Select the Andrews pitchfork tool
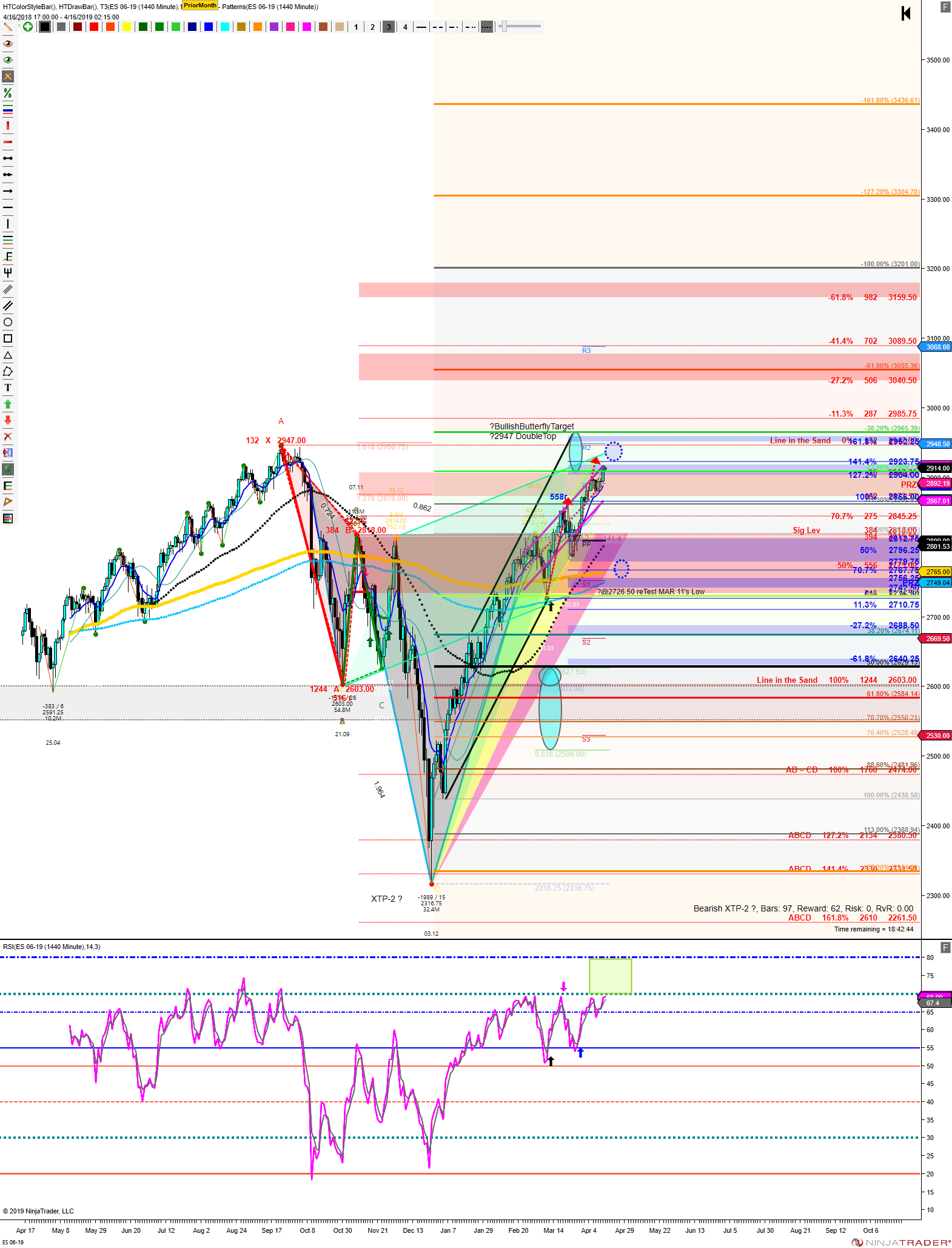The image size is (952, 1248). pyautogui.click(x=8, y=273)
